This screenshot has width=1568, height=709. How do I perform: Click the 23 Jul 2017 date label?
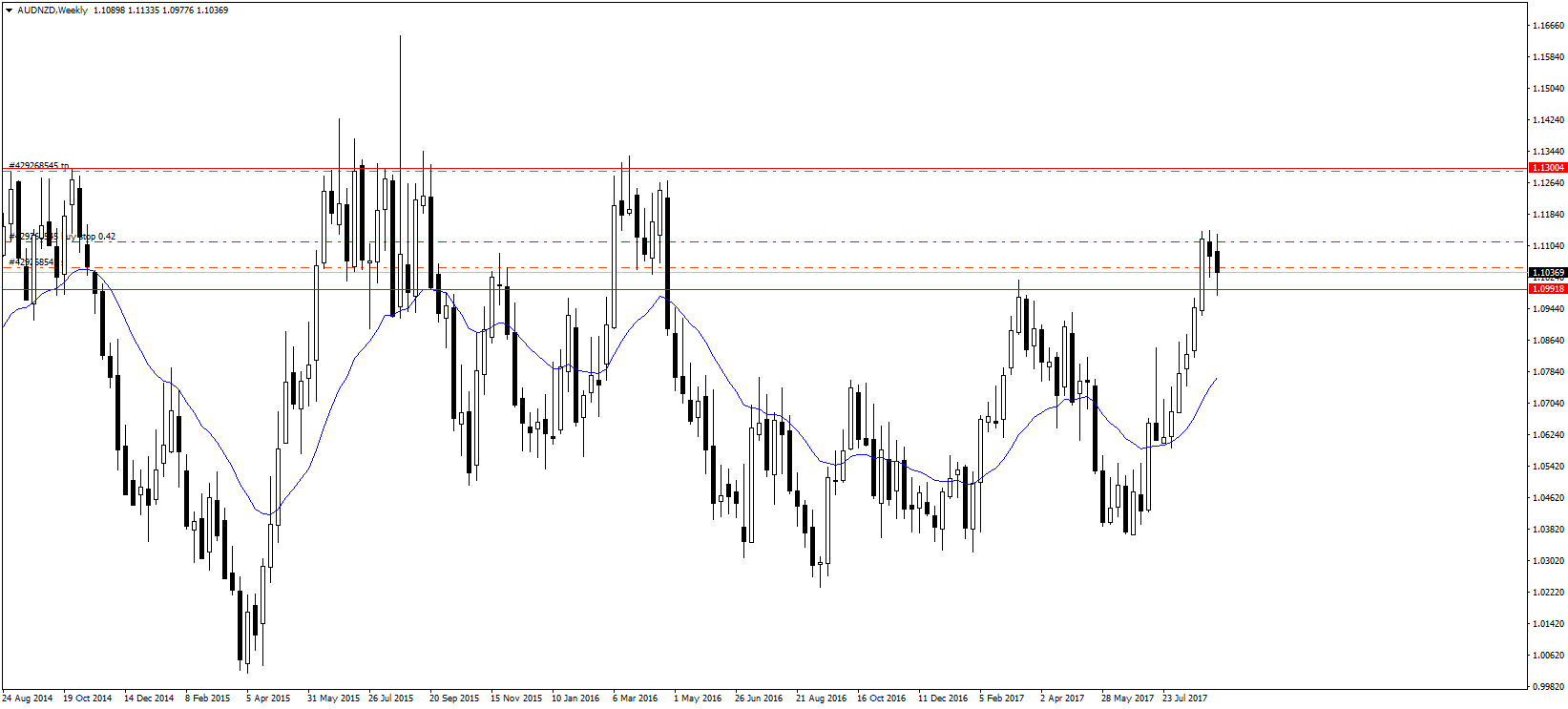tap(1184, 699)
